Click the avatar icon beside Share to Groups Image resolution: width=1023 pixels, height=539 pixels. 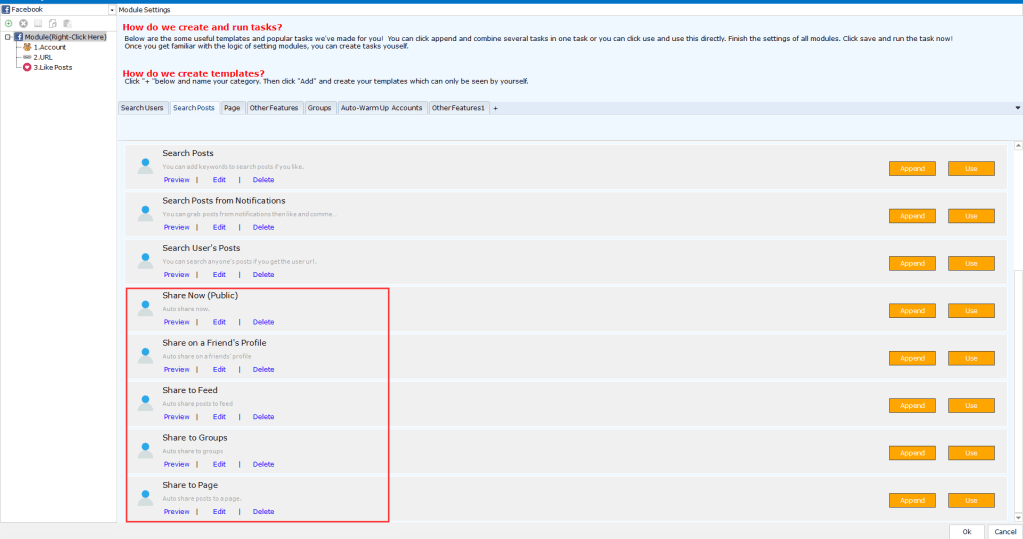pos(146,448)
